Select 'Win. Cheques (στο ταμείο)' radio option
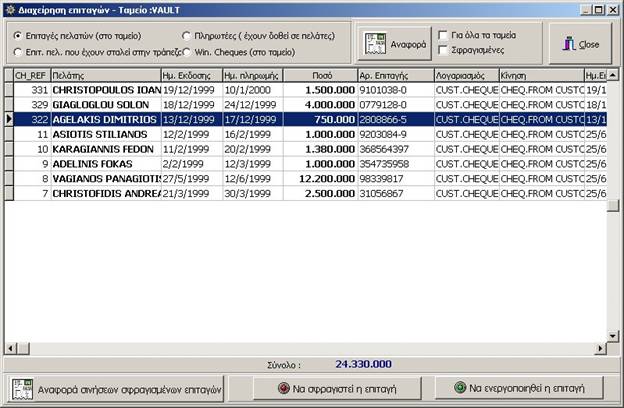The width and height of the screenshot is (624, 408). point(187,51)
